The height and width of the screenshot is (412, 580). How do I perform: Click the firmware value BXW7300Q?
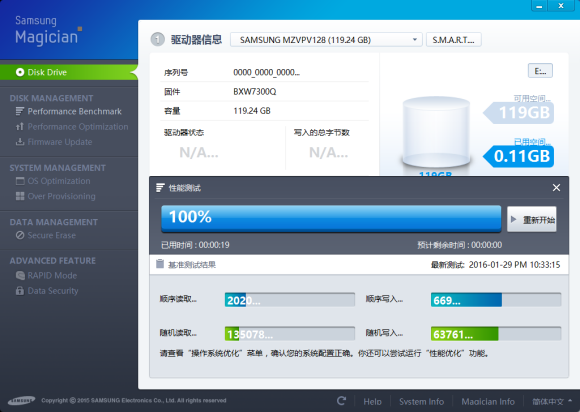(x=254, y=91)
